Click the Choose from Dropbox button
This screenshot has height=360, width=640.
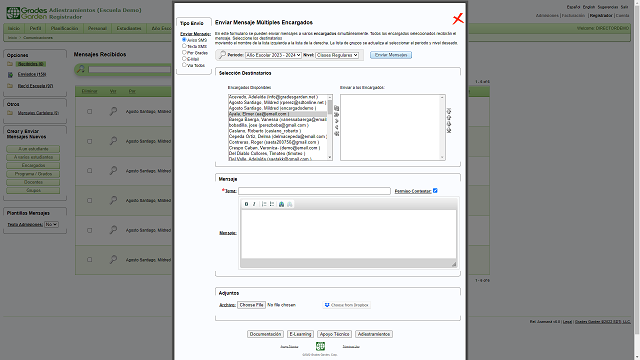click(x=347, y=305)
